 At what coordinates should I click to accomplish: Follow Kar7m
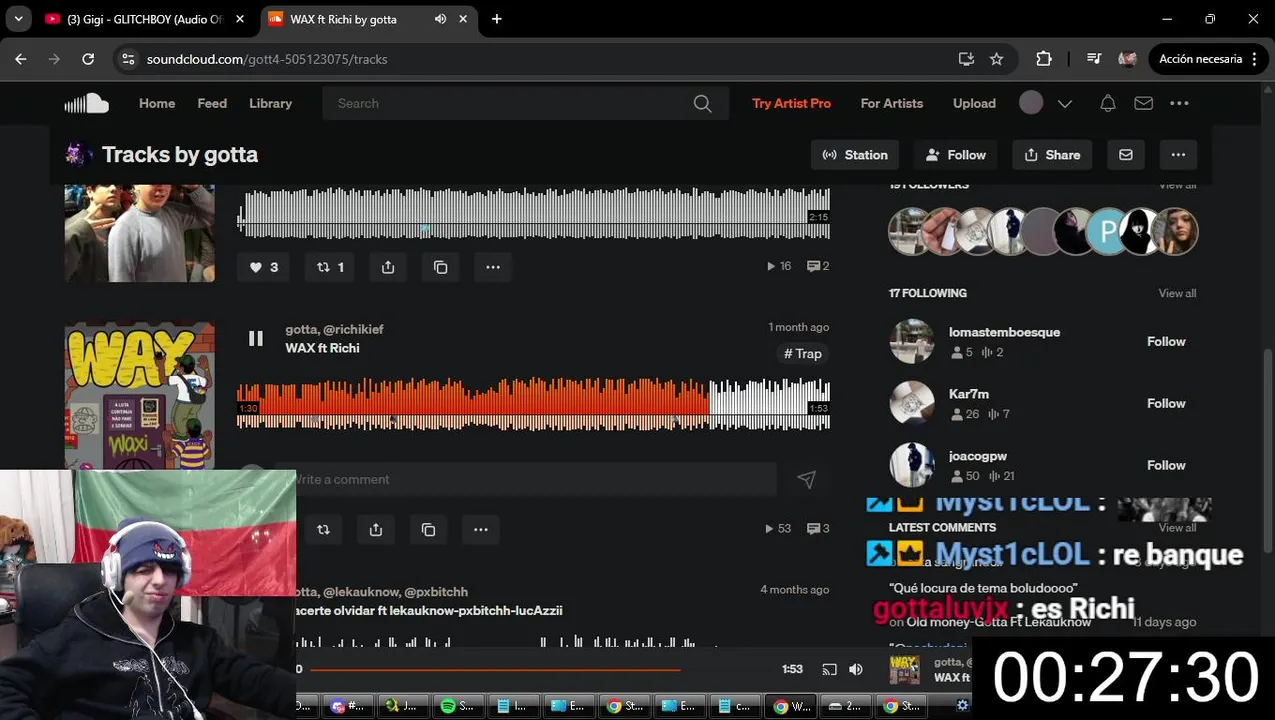point(1166,404)
